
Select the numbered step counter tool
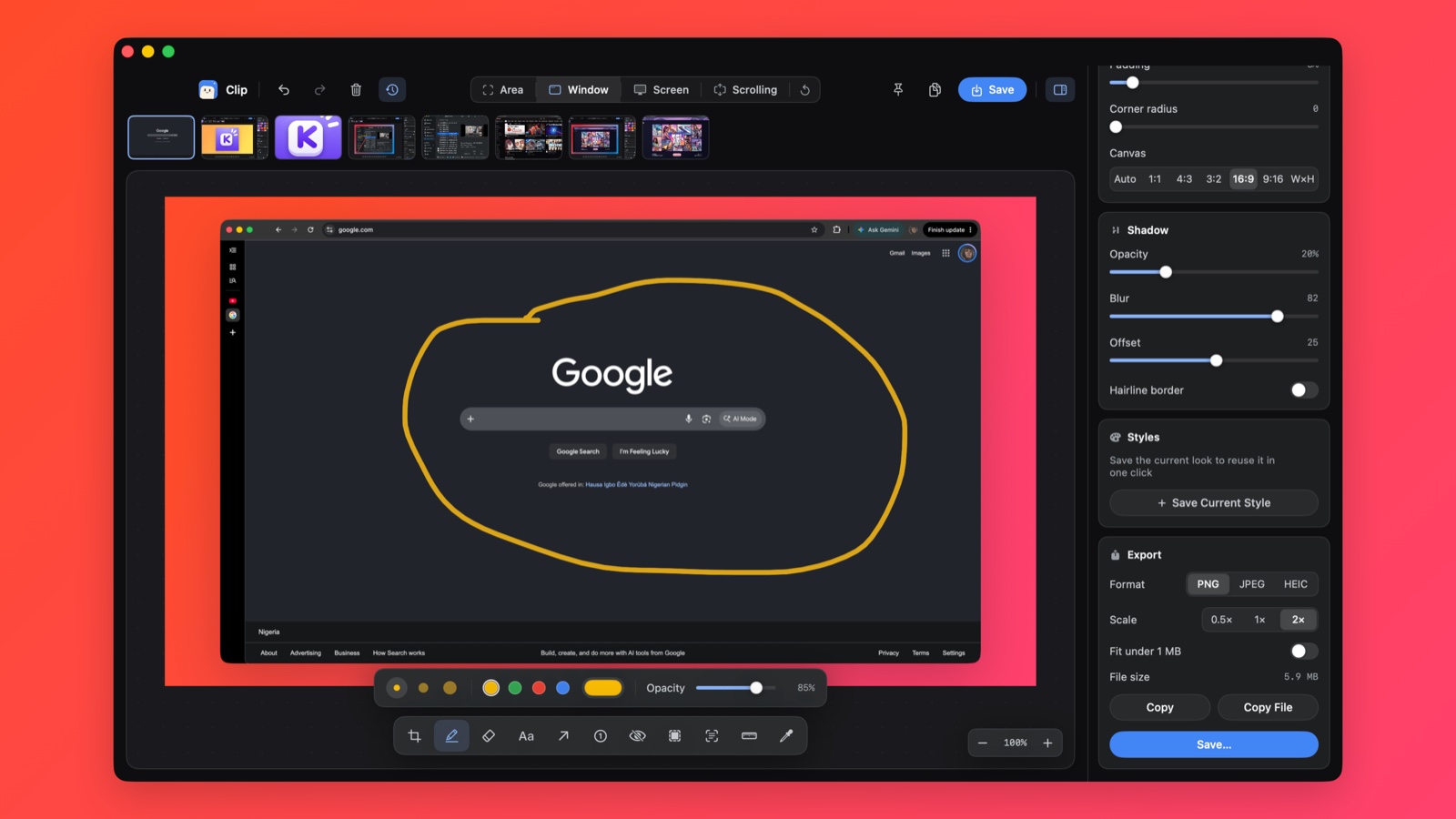[601, 736]
